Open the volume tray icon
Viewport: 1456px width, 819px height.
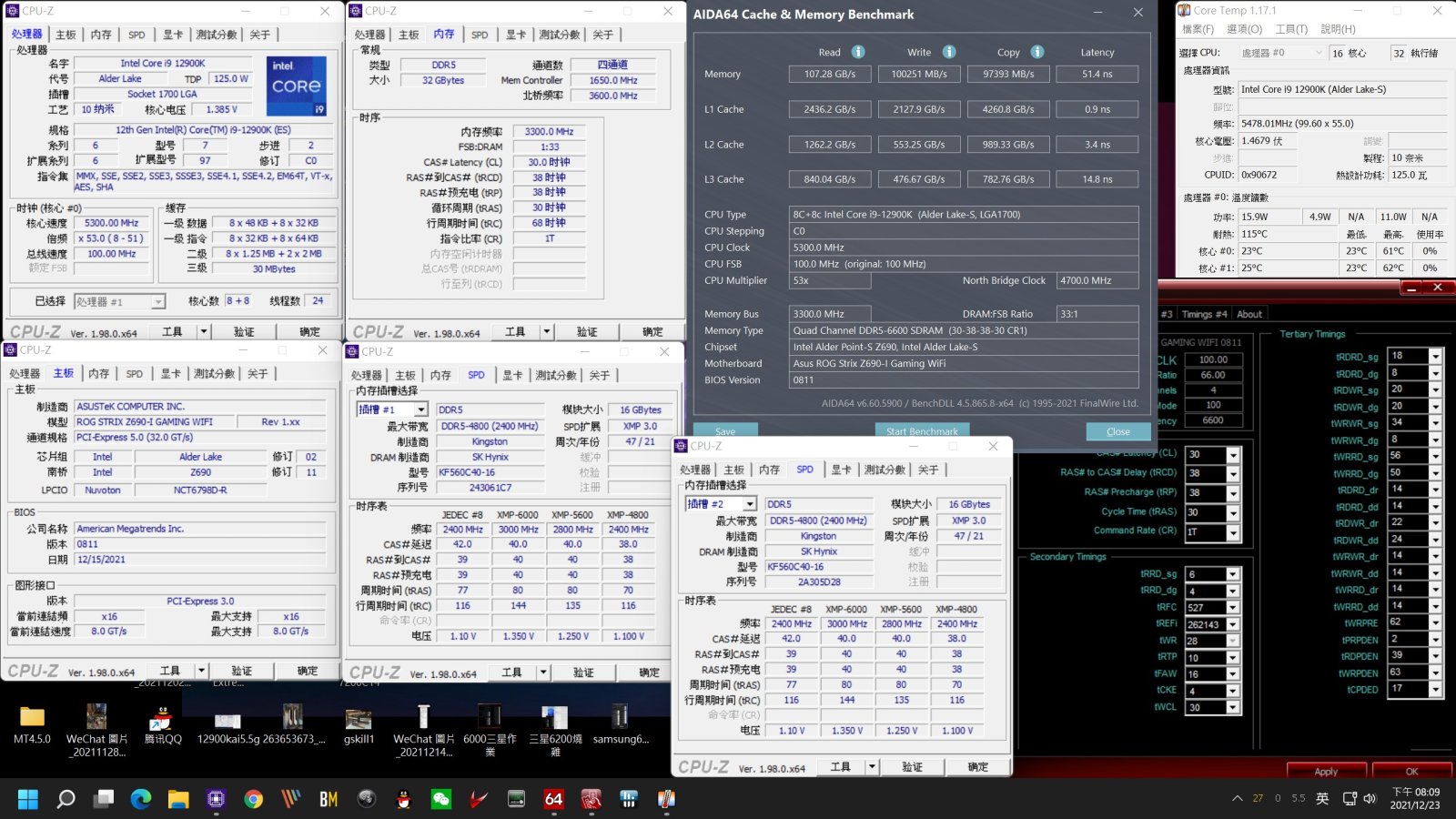coord(1370,798)
